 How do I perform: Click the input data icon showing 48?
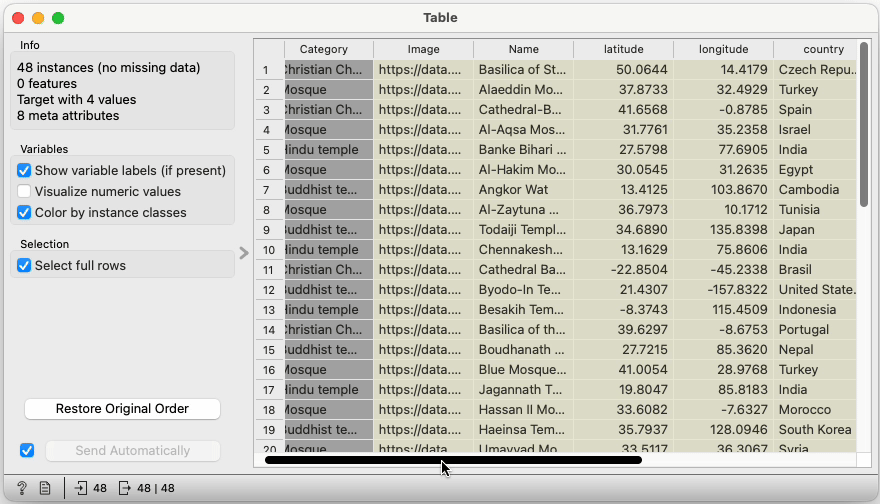[91, 488]
